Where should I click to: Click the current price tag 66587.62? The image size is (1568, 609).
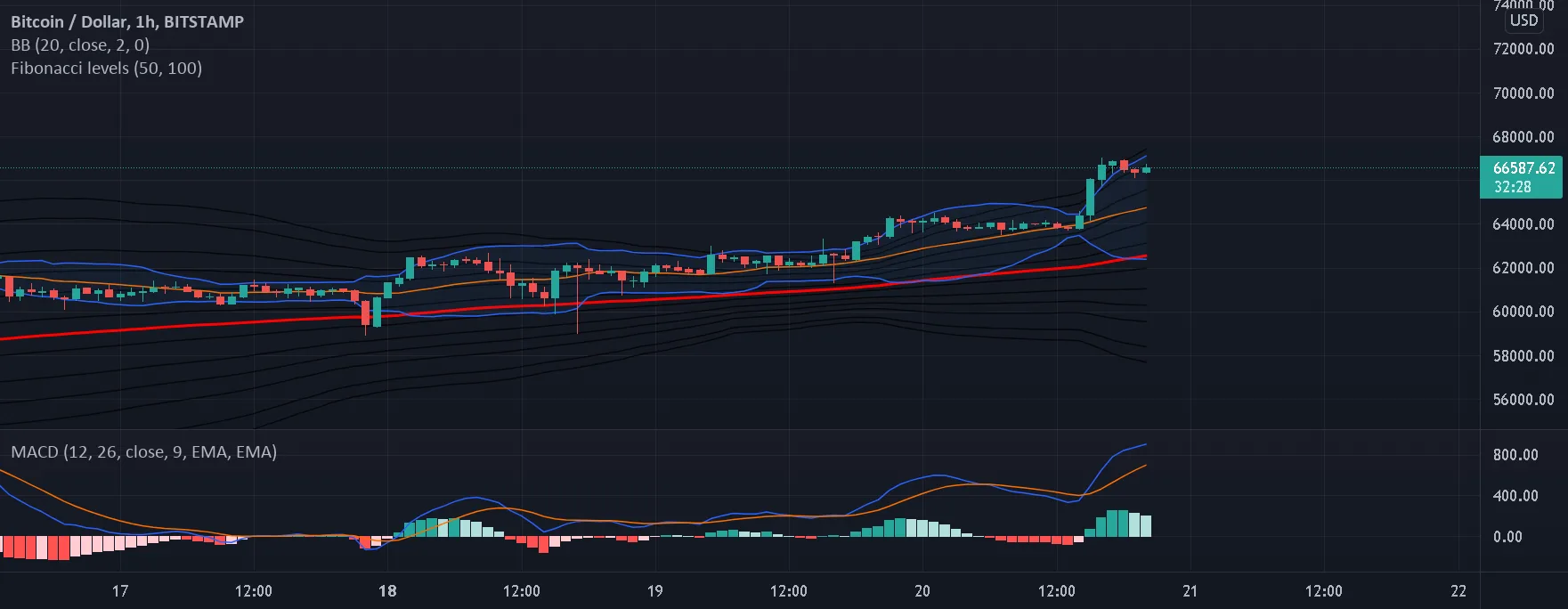(1523, 167)
